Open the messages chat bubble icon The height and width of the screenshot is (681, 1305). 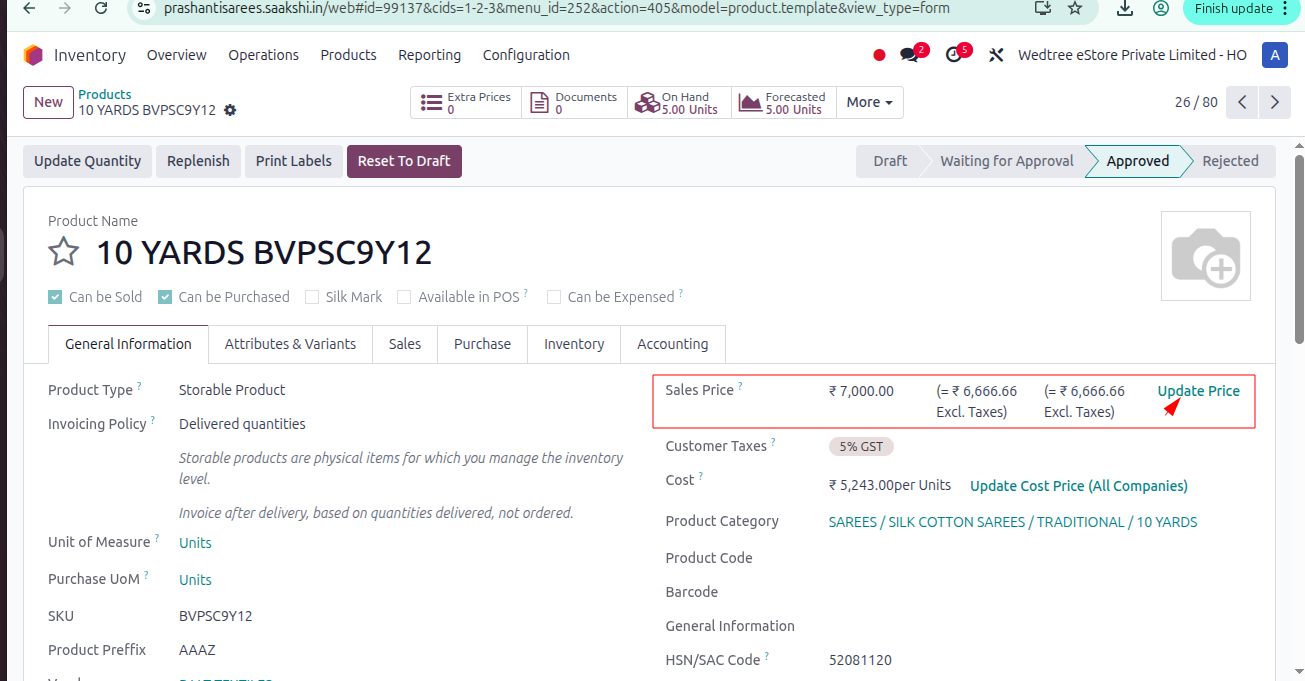pos(909,55)
